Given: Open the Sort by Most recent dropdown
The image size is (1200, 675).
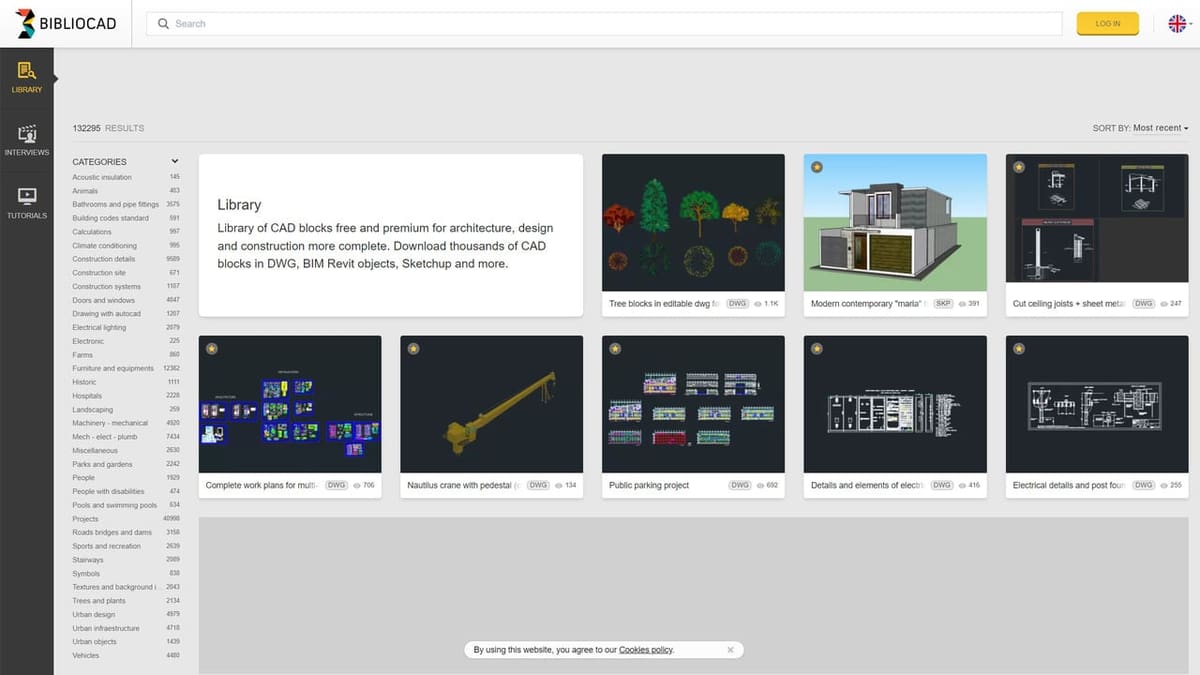Looking at the screenshot, I should 1141,128.
